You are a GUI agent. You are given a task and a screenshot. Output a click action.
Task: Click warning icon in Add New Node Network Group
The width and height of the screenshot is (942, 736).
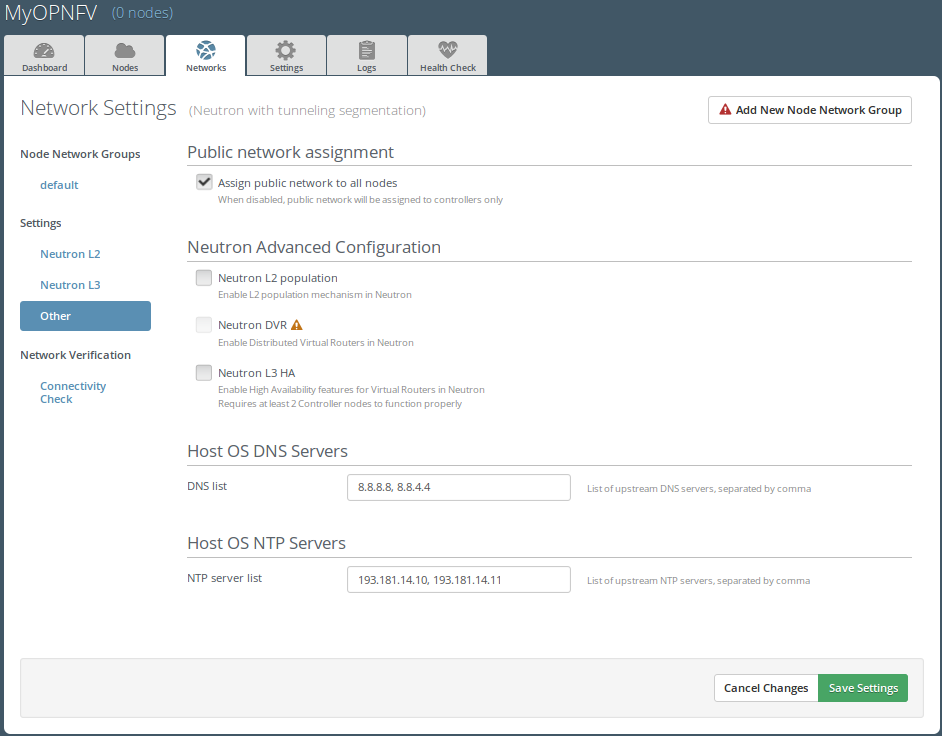pyautogui.click(x=725, y=110)
